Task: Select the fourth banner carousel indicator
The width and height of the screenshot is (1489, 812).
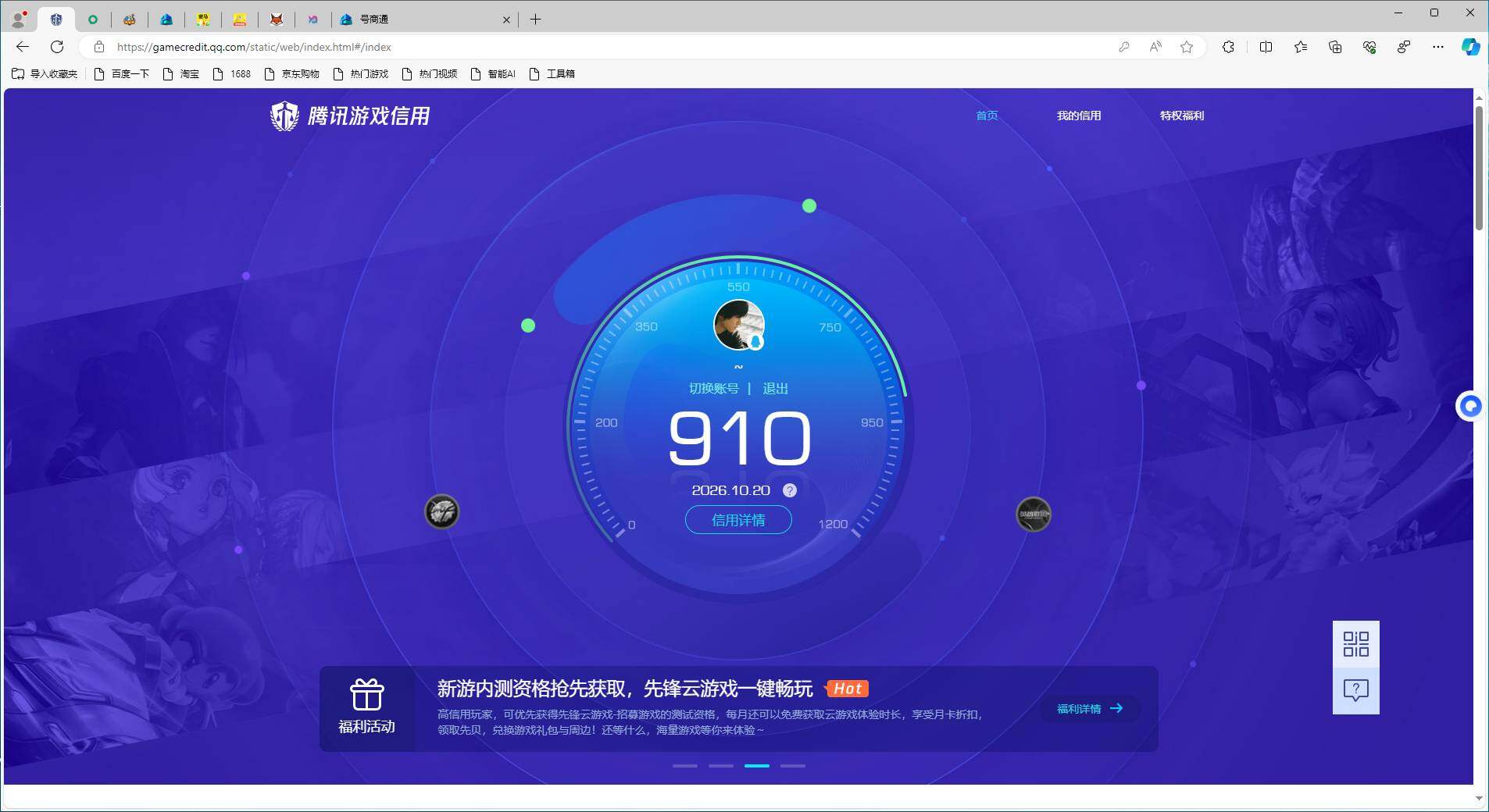Action: click(792, 766)
